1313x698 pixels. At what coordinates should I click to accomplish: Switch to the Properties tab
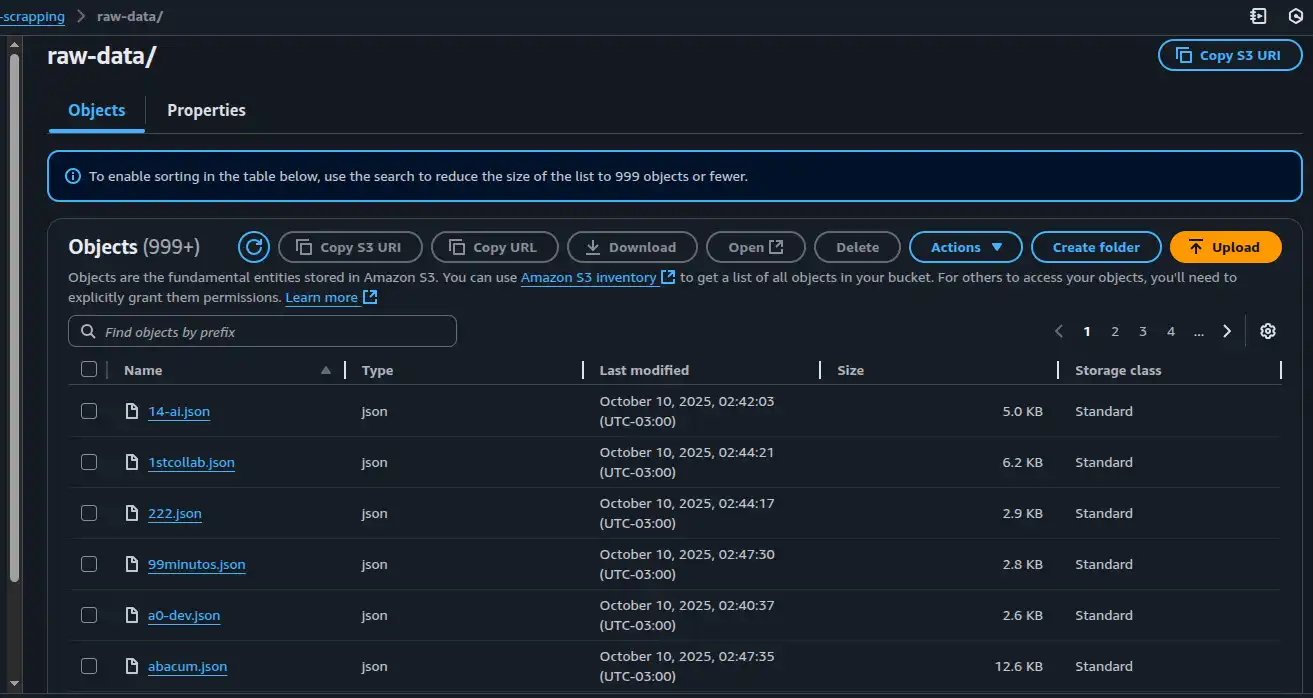[x=206, y=110]
